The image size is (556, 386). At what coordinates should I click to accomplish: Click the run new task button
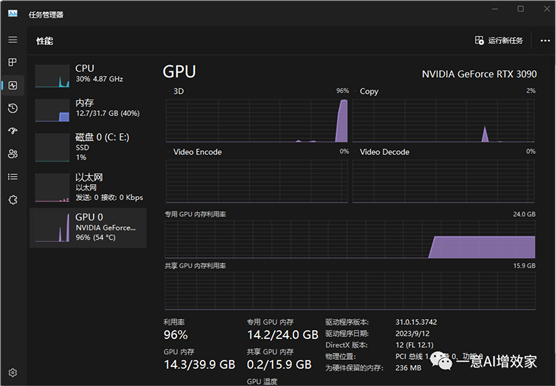click(x=499, y=41)
